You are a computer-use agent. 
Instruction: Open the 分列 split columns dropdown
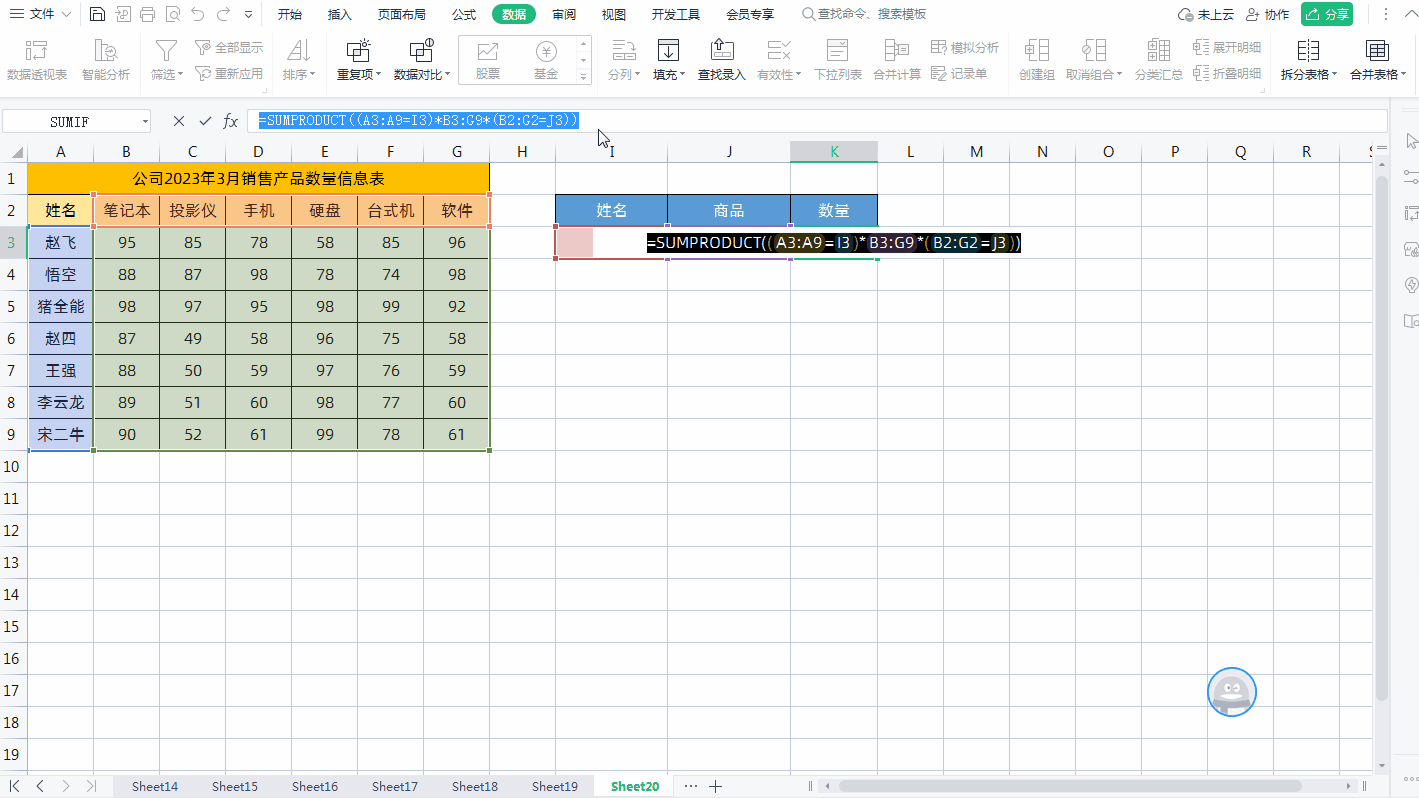623,60
